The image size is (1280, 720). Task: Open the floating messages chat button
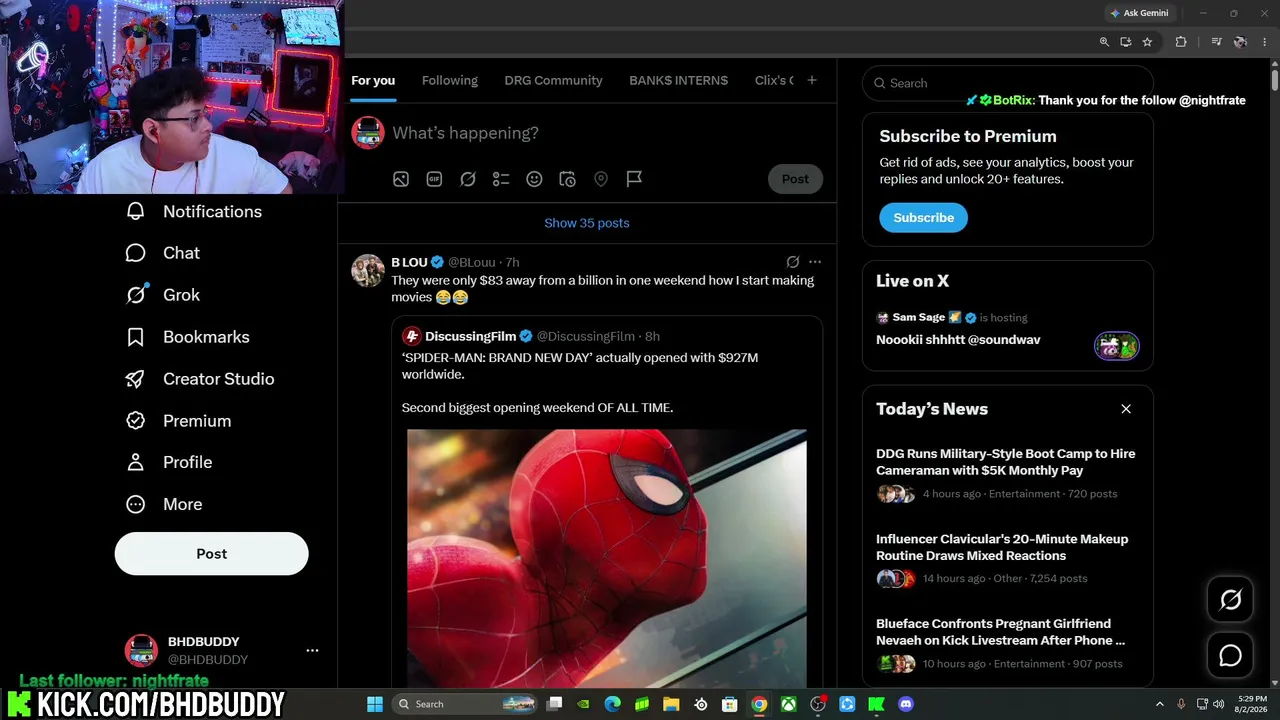click(1230, 655)
